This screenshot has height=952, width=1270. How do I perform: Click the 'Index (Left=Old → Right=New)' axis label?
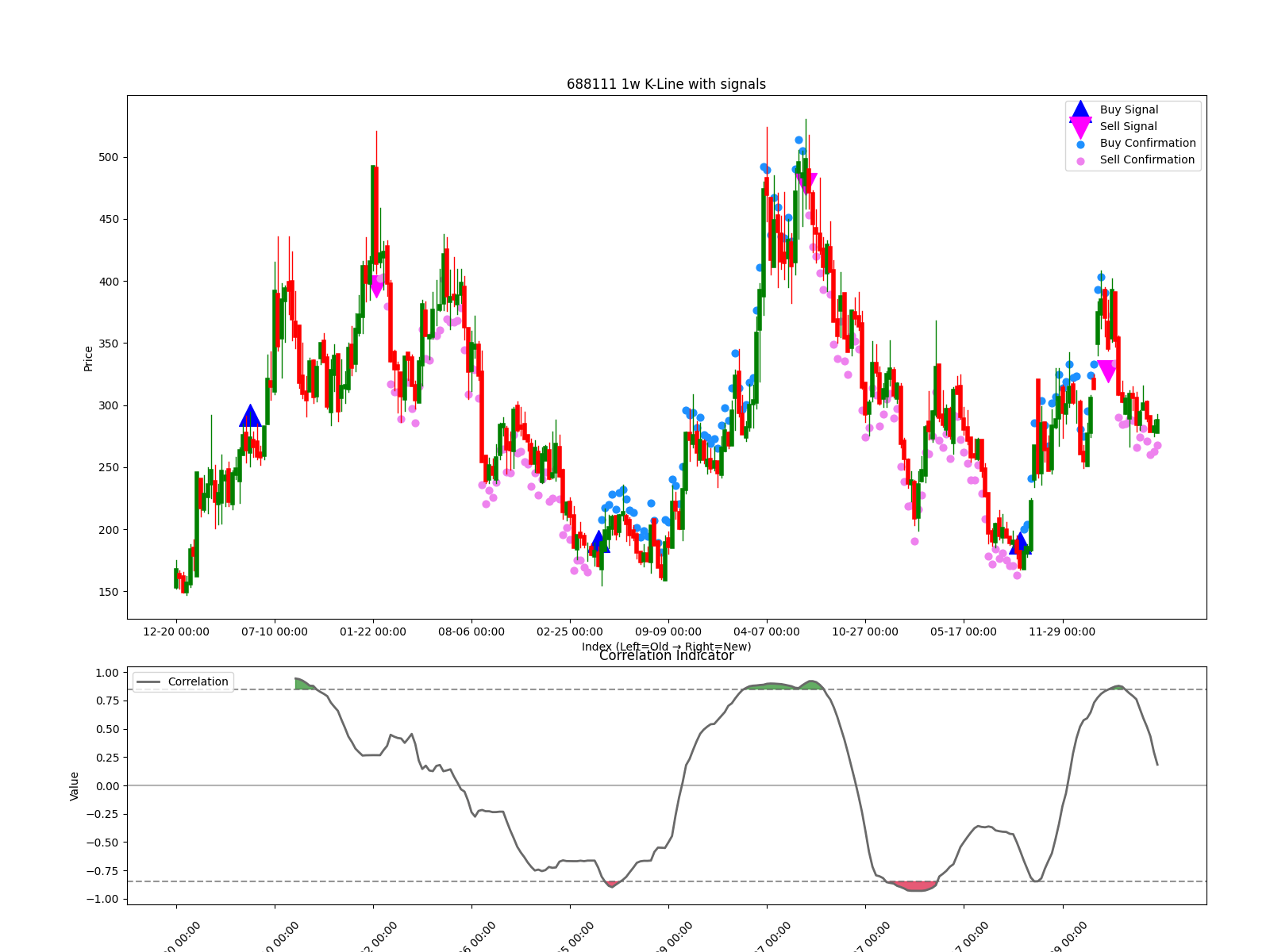tap(667, 647)
